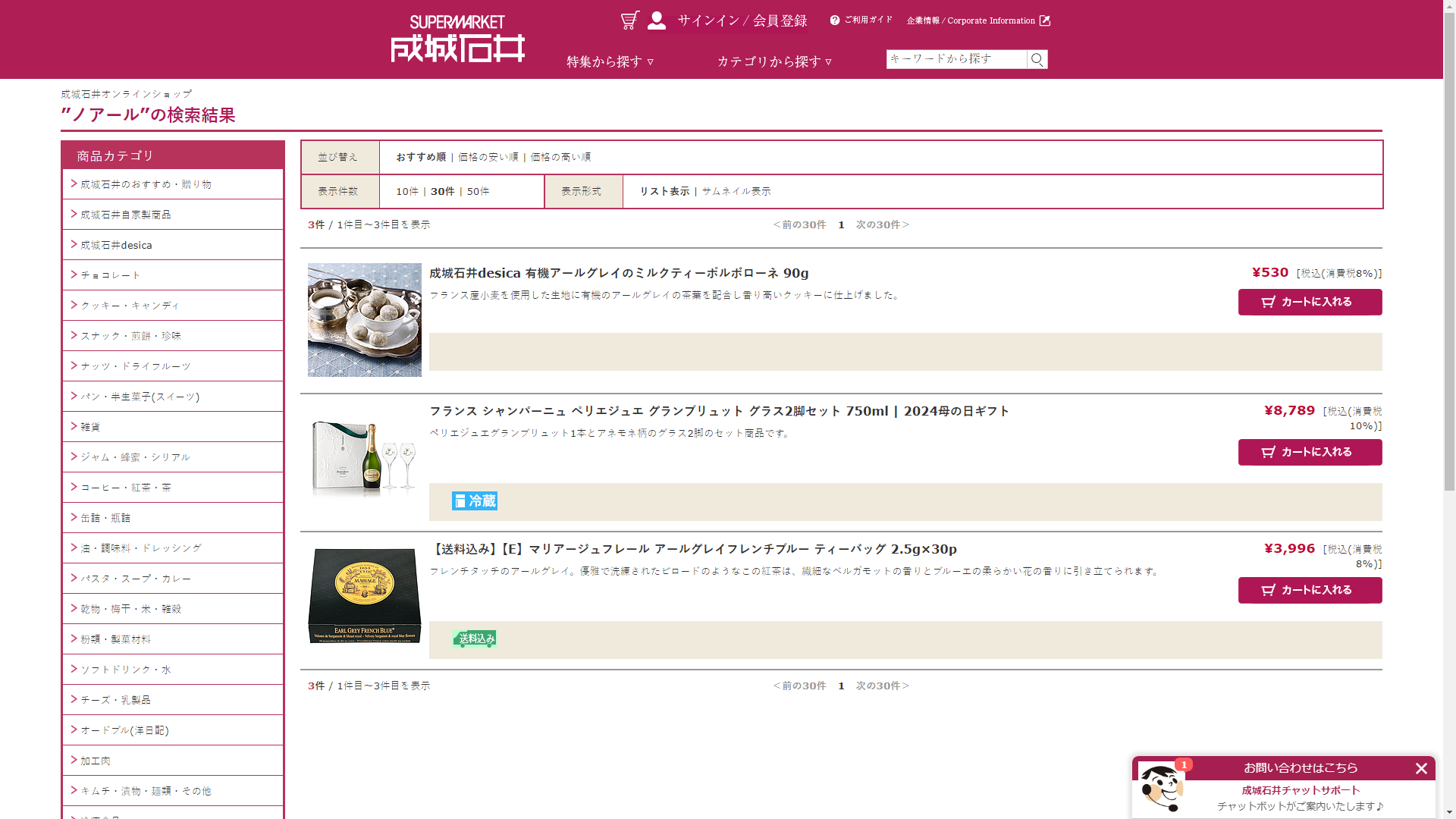The width and height of the screenshot is (1456, 819).
Task: Click the Corporate Information external link icon
Action: (x=1044, y=20)
